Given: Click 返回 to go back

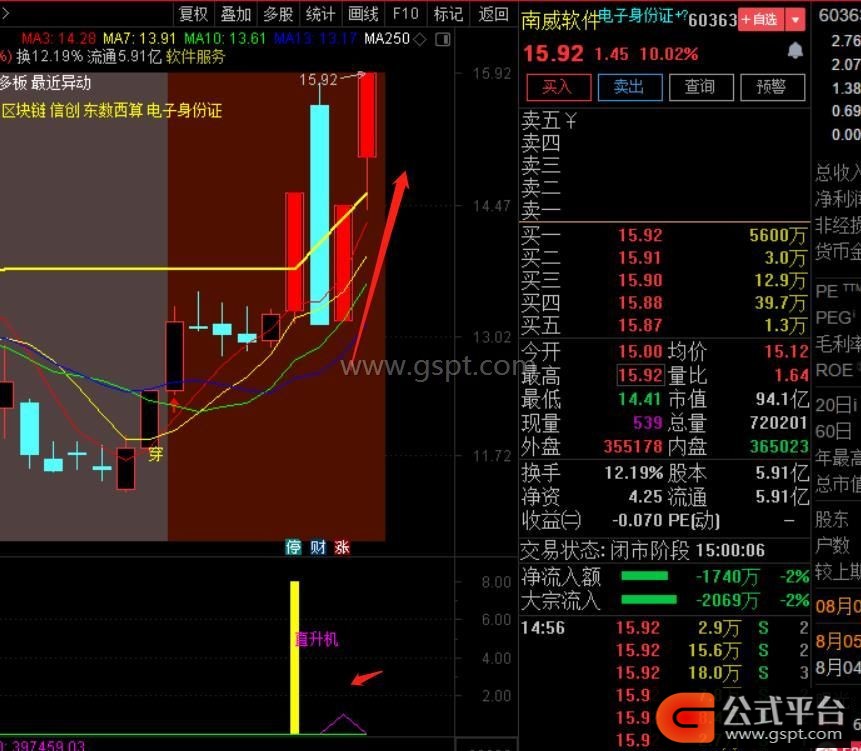Looking at the screenshot, I should coord(493,14).
